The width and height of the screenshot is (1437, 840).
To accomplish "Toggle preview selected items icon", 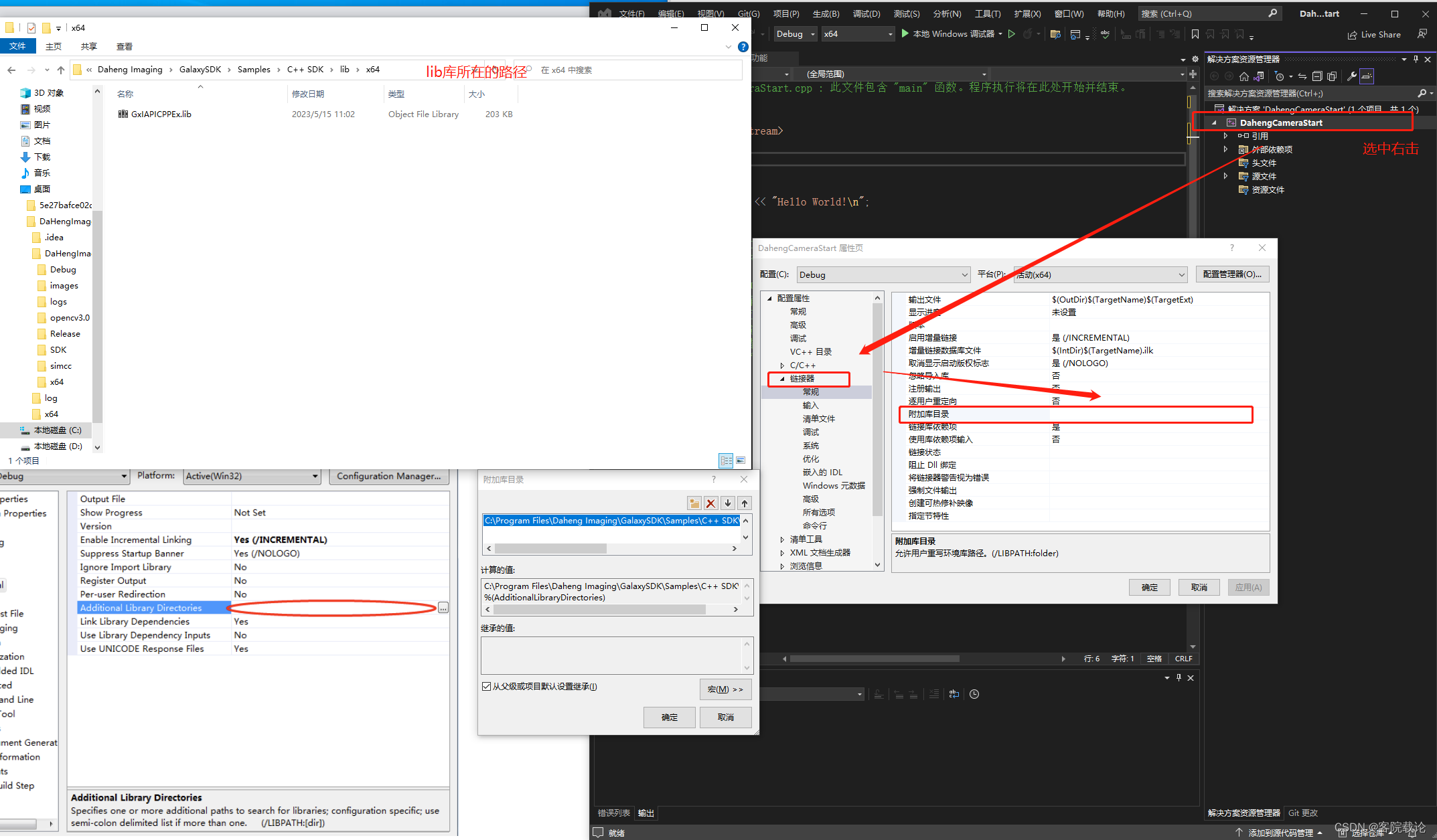I will (1367, 76).
